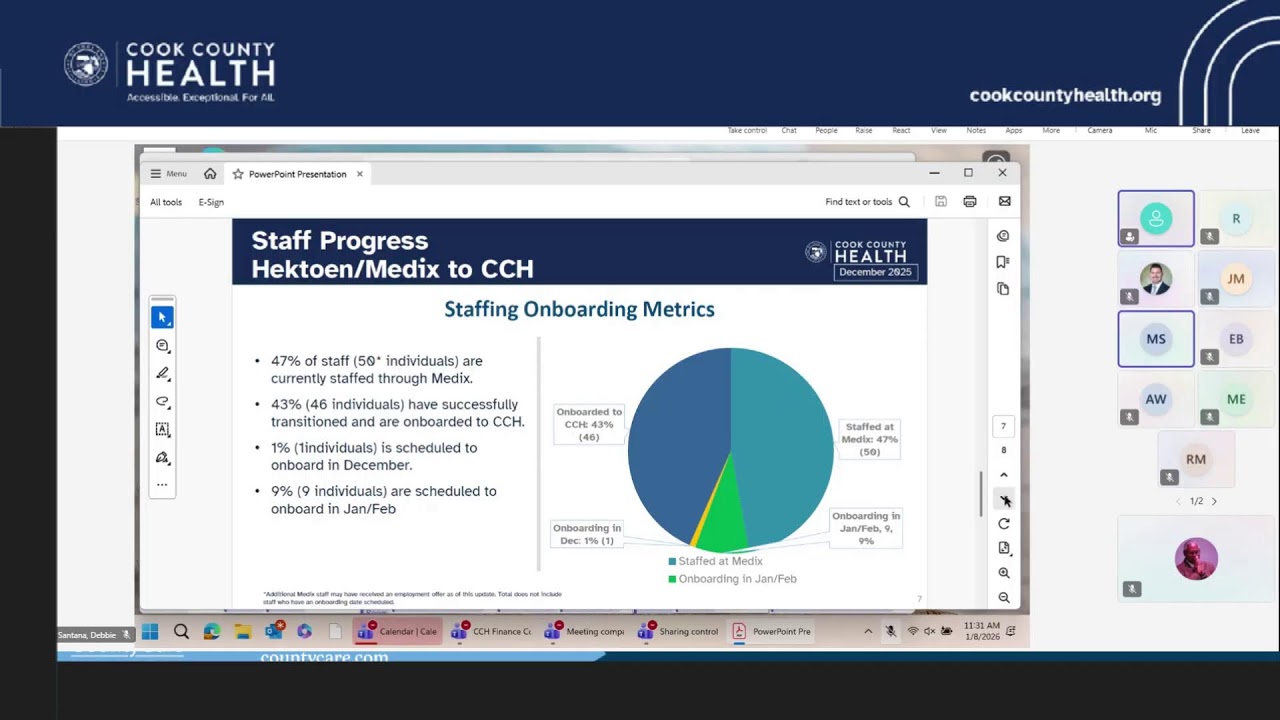Open the AI Assistant panel icon

click(x=1003, y=236)
